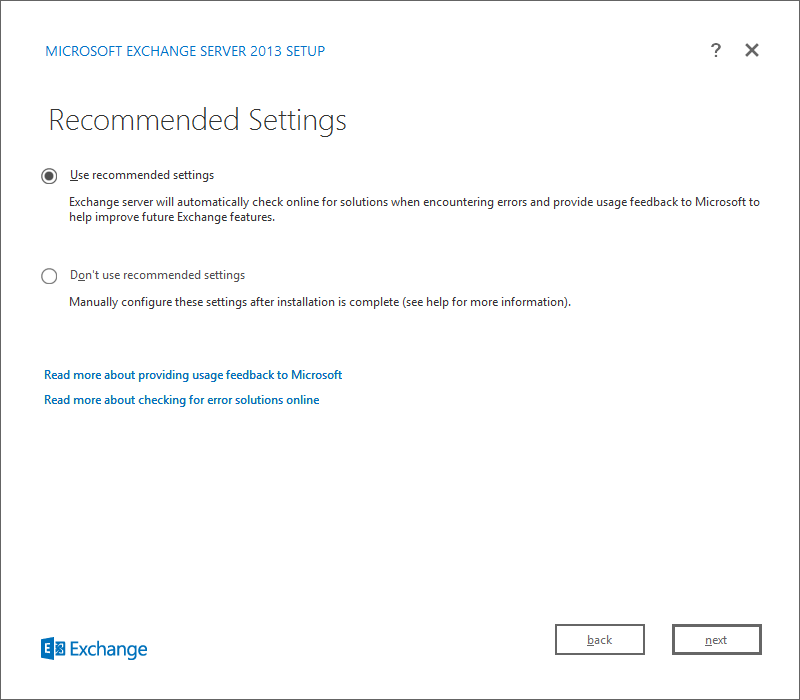Screen dimensions: 800x700
Task: Click the 'Don't use recommended settings' label text
Action: click(x=157, y=275)
